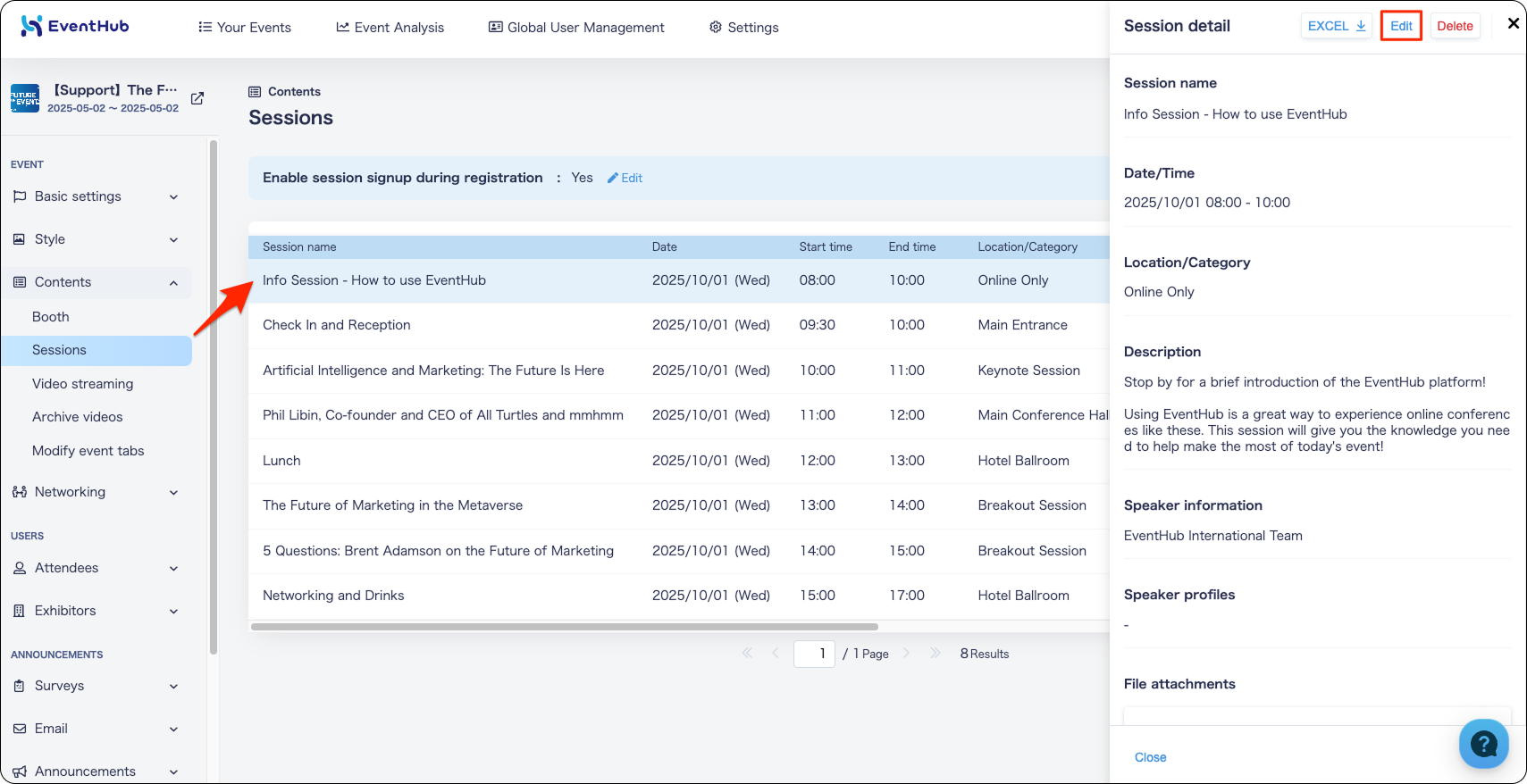1527x784 pixels.
Task: Open Archive videos in sidebar
Action: [77, 417]
